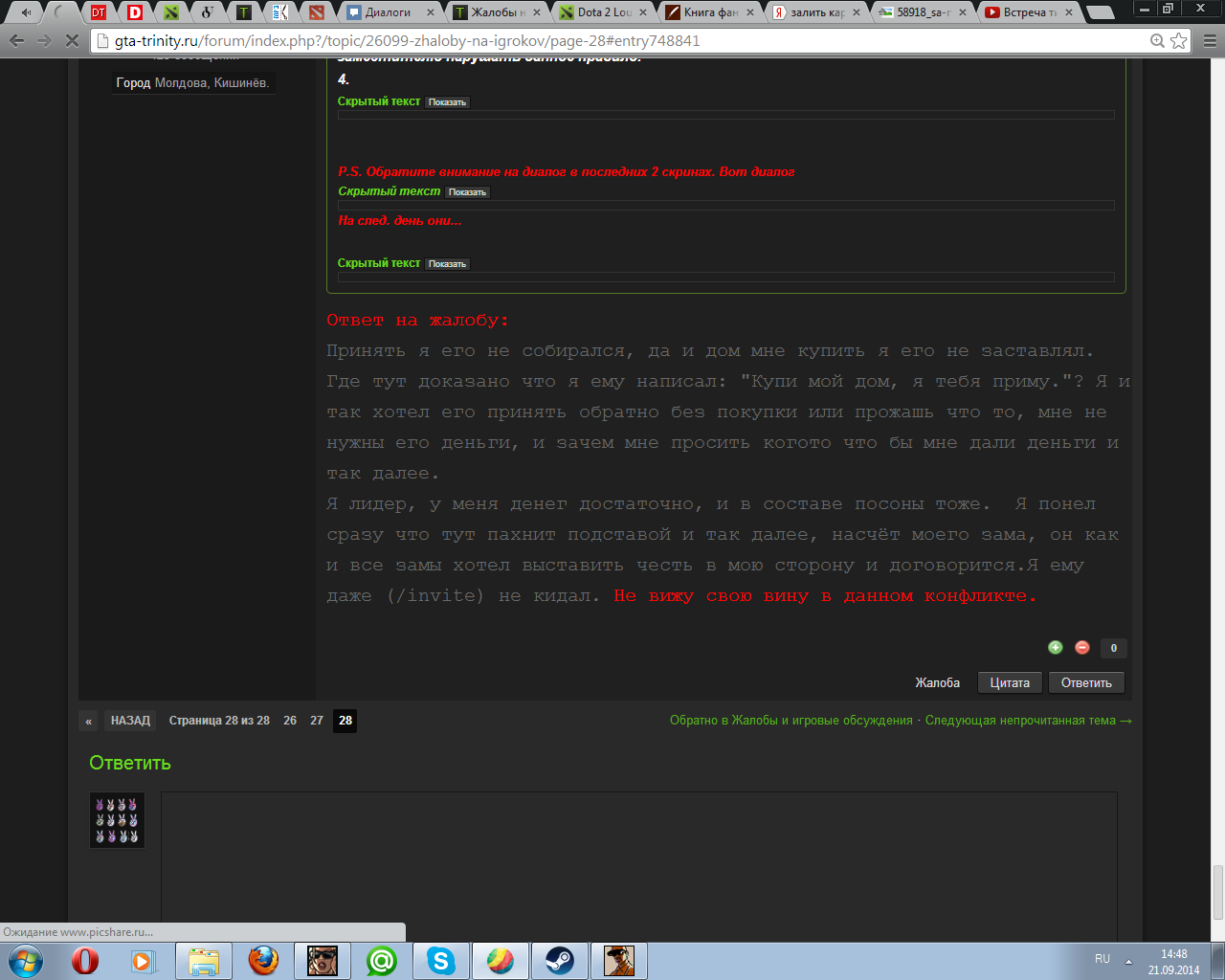Image resolution: width=1225 pixels, height=980 pixels.
Task: Open Windows Start menu
Action: point(25,961)
